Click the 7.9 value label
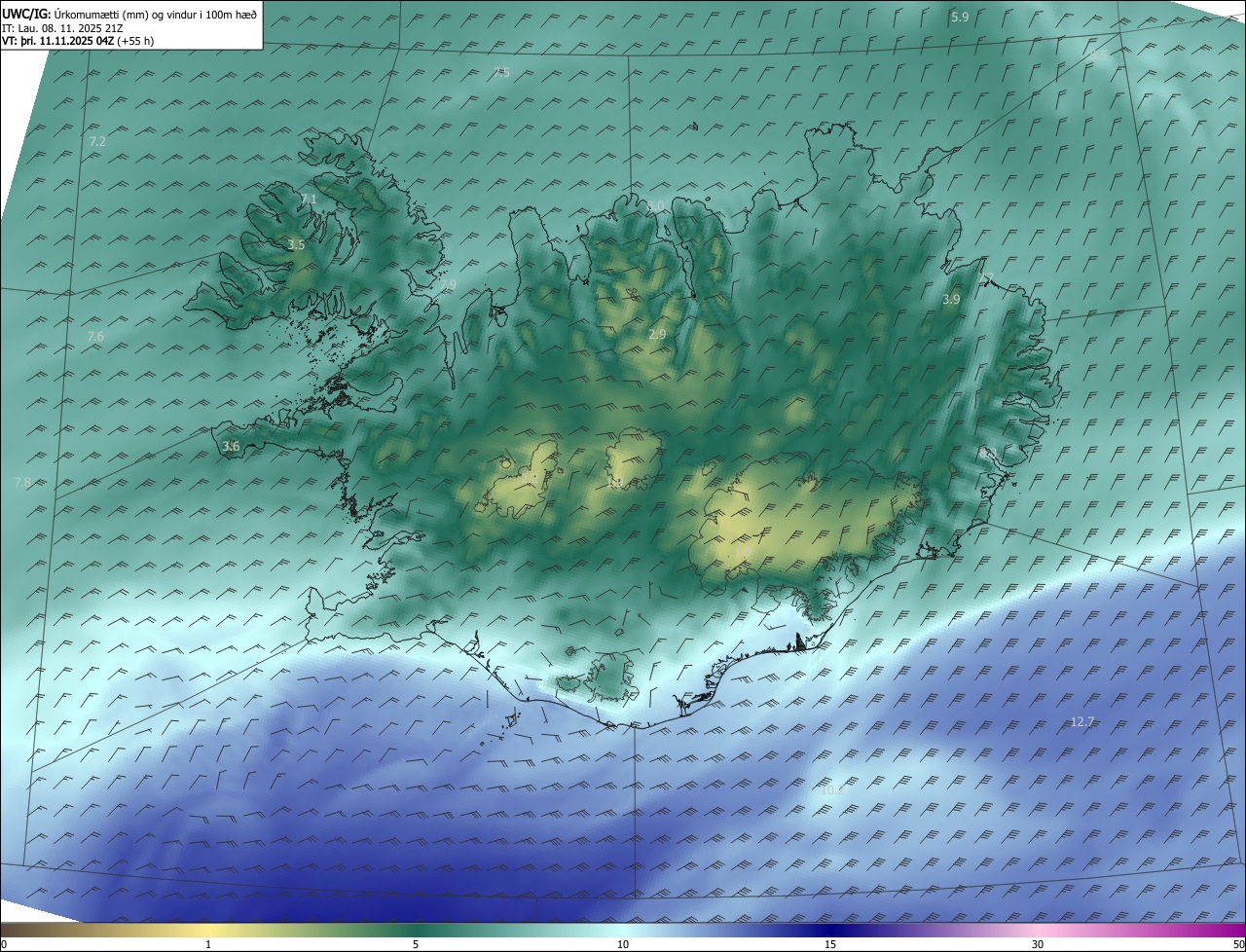This screenshot has width=1246, height=952. (448, 285)
